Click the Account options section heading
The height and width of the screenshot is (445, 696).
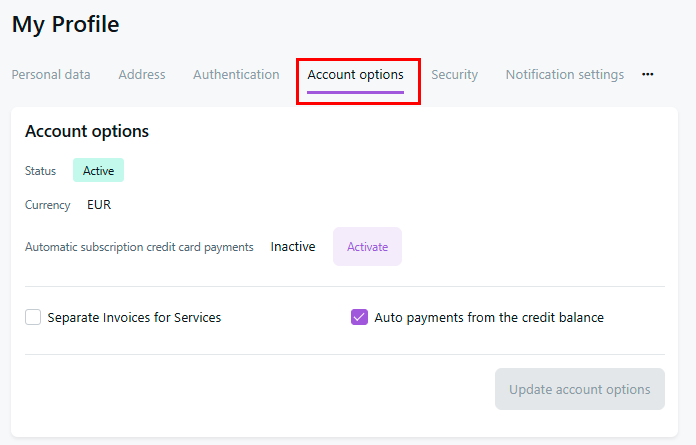87,132
